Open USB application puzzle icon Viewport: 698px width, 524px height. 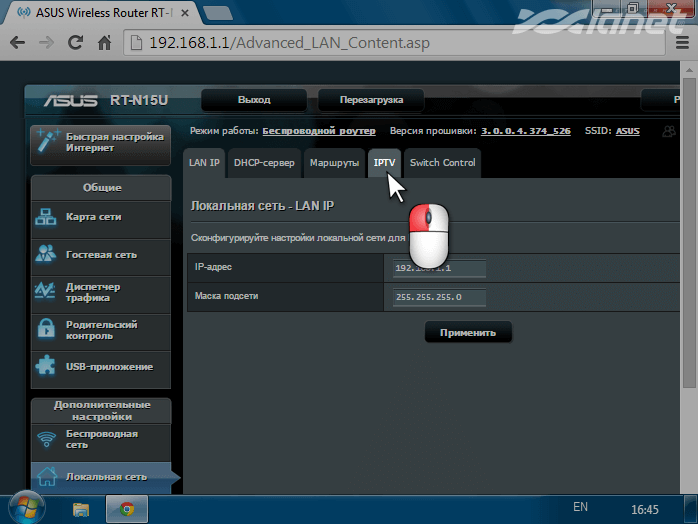[x=47, y=366]
